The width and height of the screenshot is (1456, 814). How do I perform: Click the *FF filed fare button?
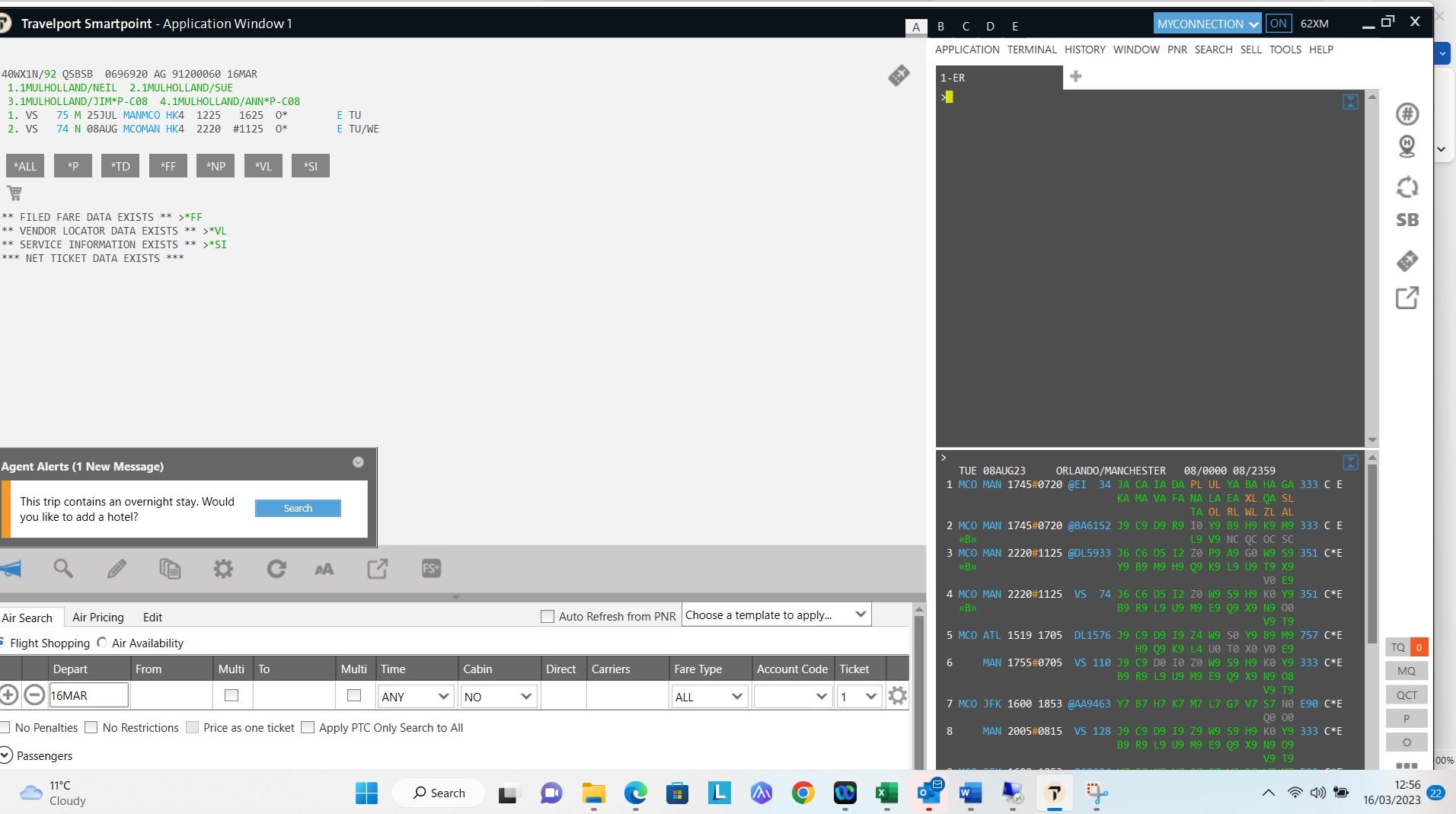pos(168,166)
